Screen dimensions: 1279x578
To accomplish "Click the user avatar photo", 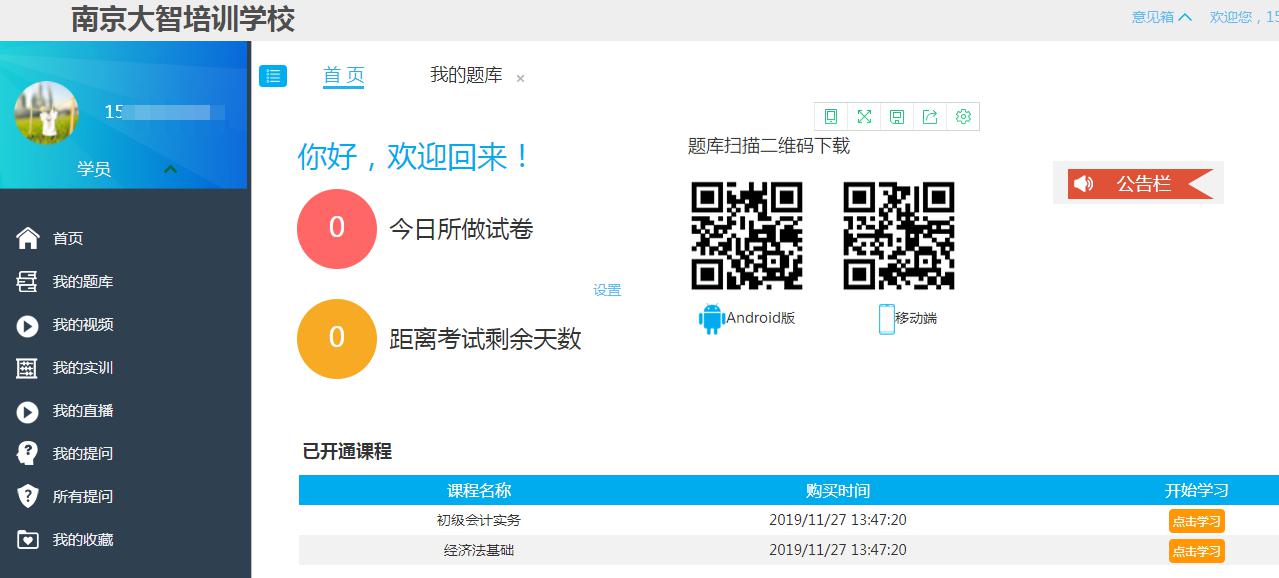I will click(46, 113).
